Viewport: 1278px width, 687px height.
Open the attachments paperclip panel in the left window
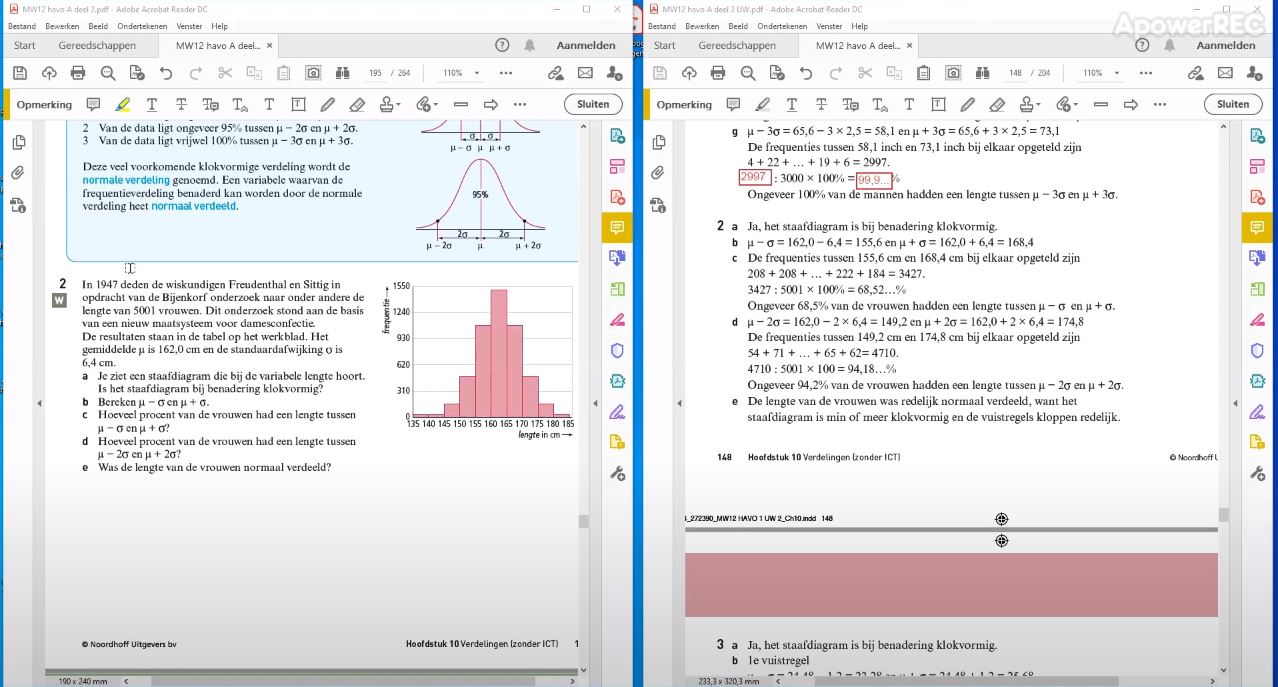point(18,173)
